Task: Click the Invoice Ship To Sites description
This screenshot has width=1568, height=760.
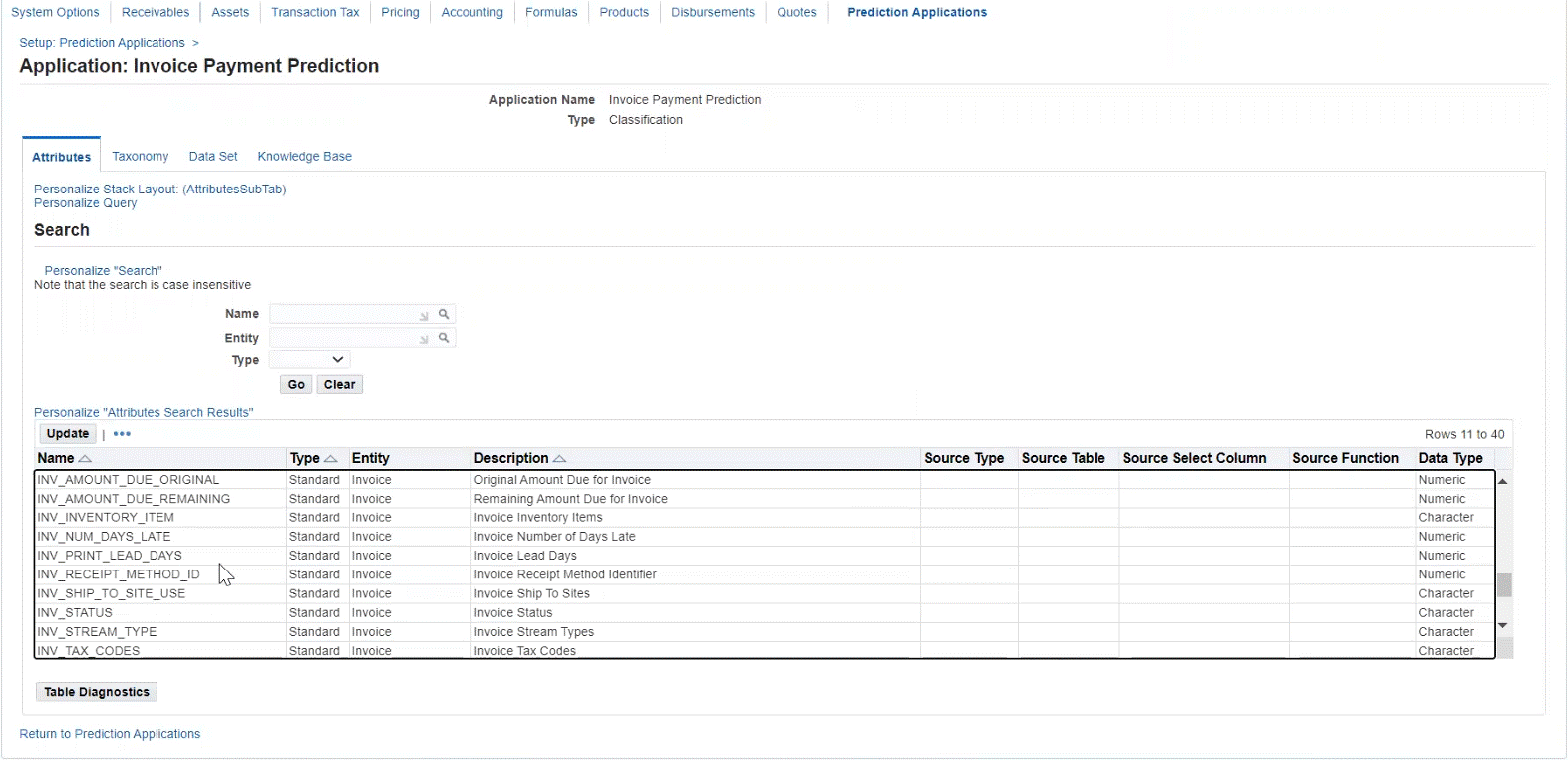Action: pos(532,593)
